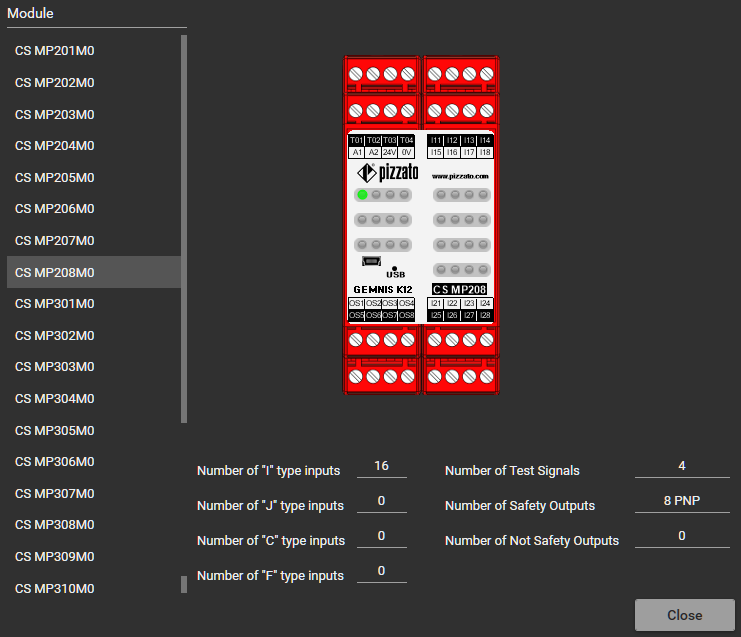Click the www.pizzato.com text on the module
This screenshot has height=637, width=741.
(x=460, y=175)
